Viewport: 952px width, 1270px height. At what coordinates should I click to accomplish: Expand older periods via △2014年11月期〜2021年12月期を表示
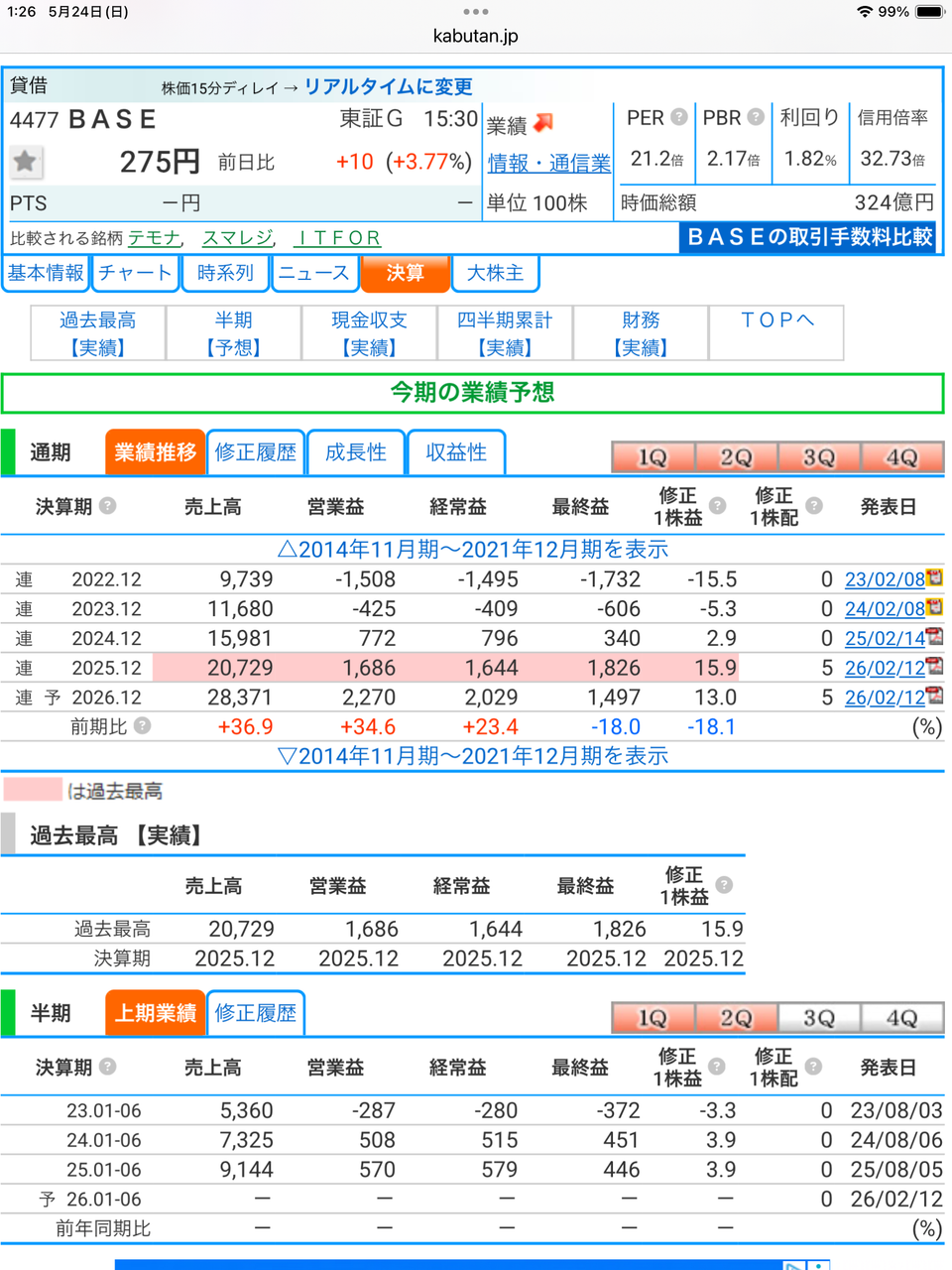tap(473, 549)
